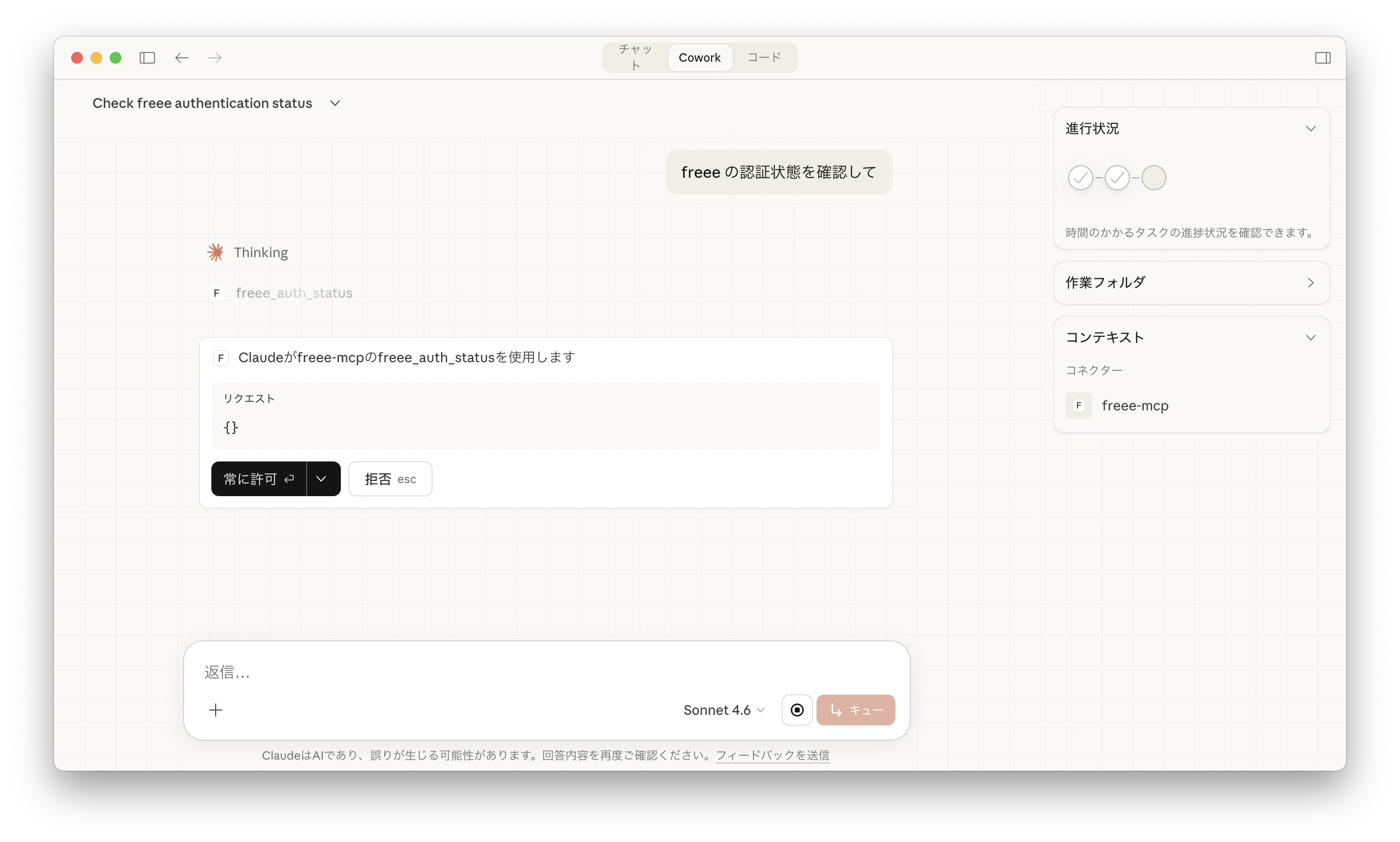Go forward with the right arrow
1400x842 pixels.
point(214,58)
